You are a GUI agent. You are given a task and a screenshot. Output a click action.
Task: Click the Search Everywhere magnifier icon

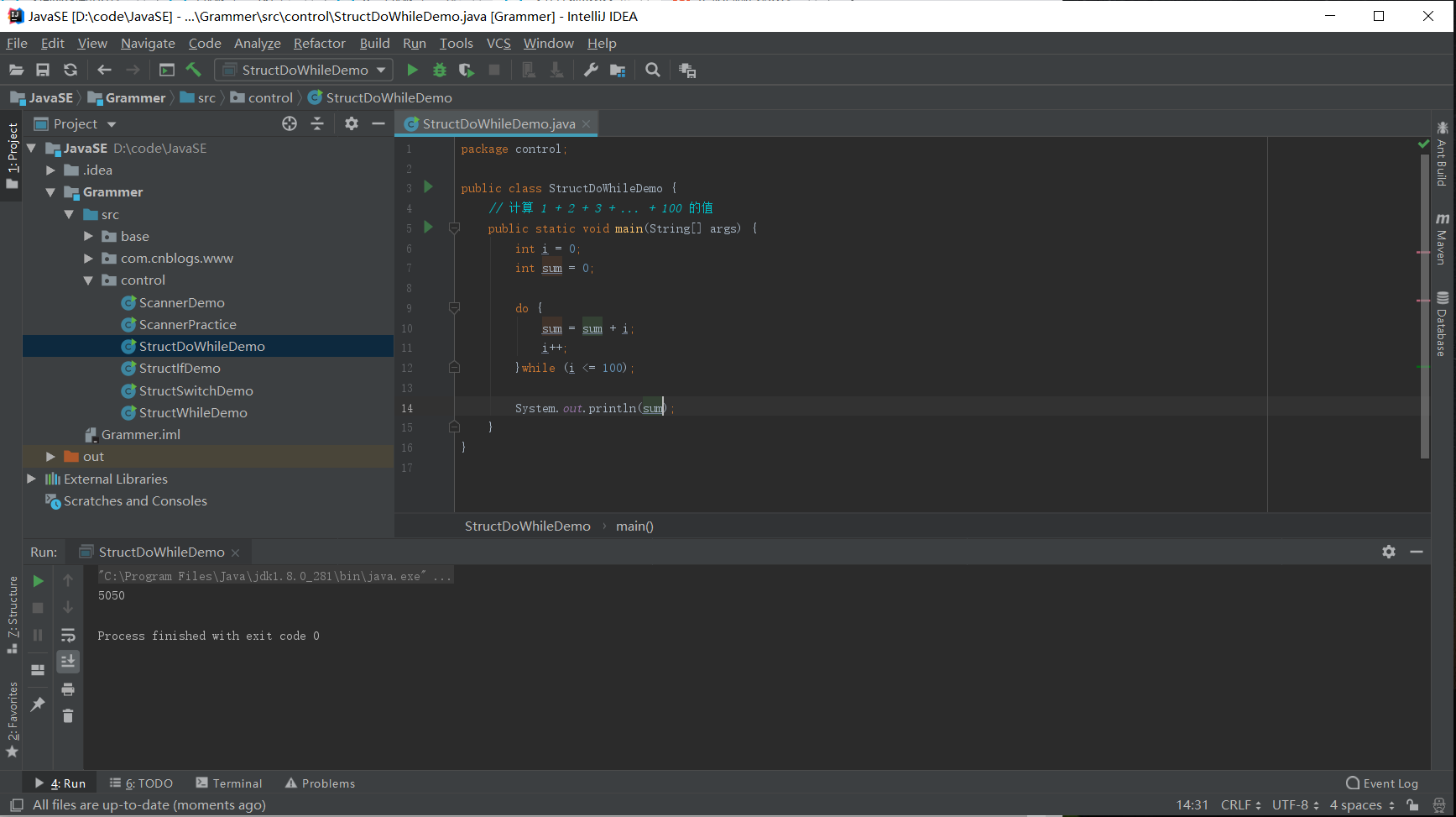tap(653, 71)
